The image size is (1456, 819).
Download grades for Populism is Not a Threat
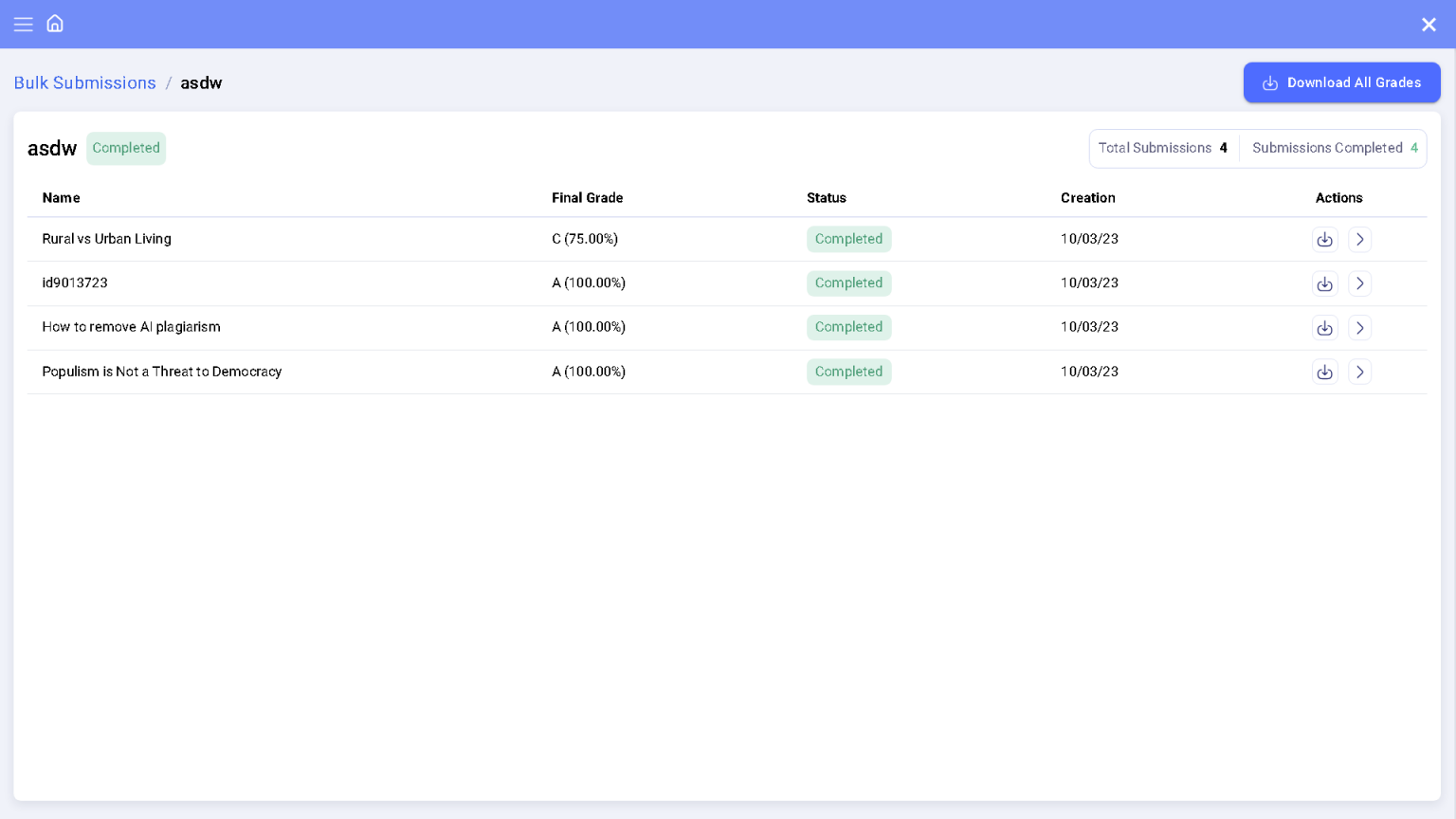(1325, 372)
